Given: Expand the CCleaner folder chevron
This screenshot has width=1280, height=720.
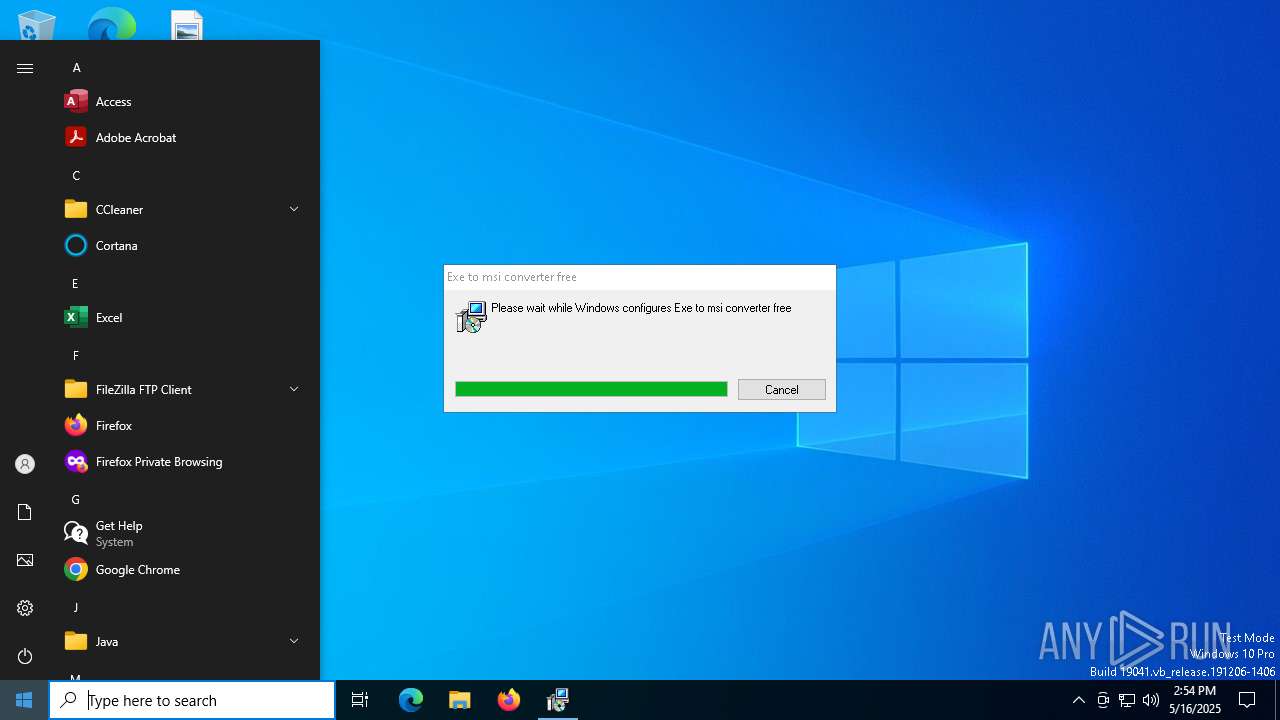Looking at the screenshot, I should (294, 209).
